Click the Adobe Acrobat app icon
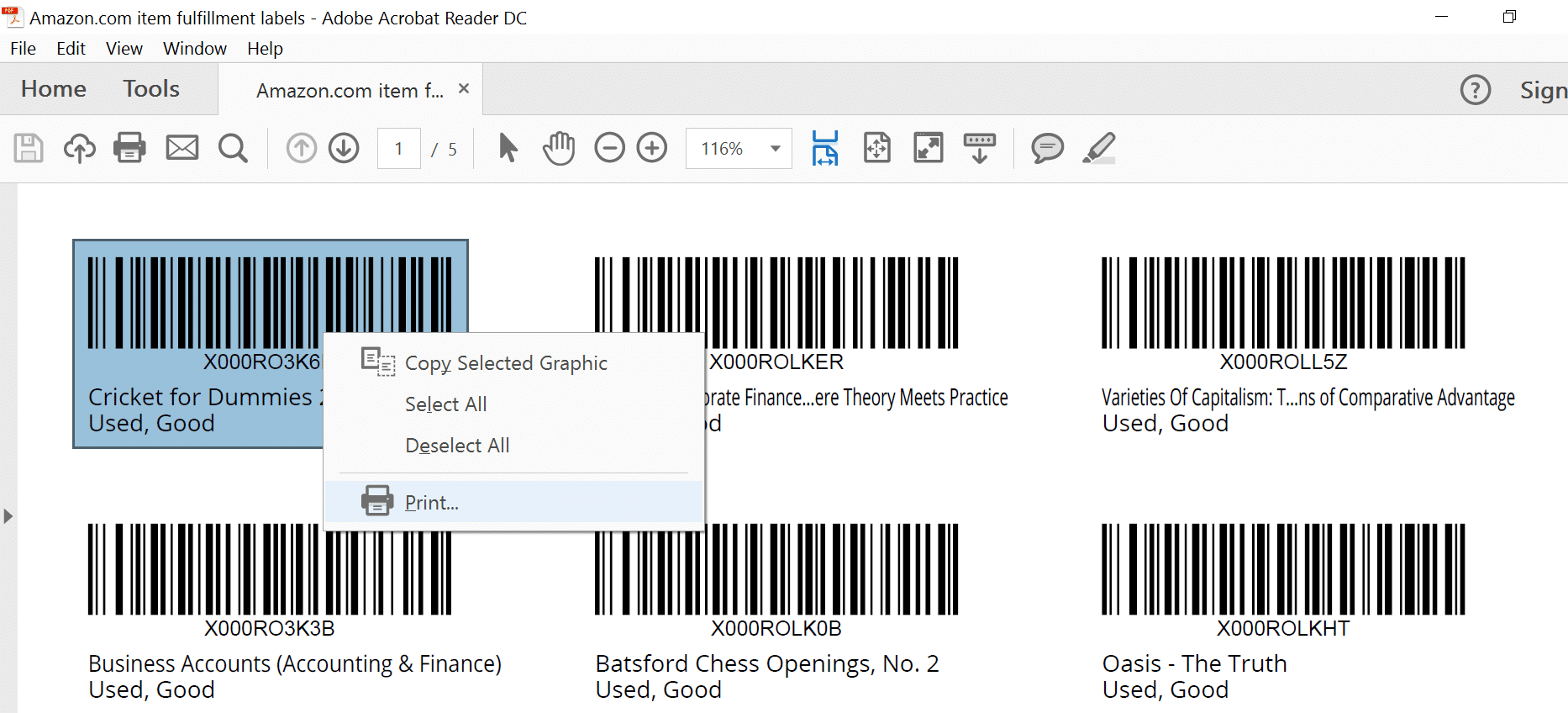This screenshot has width=1568, height=713. pyautogui.click(x=13, y=16)
